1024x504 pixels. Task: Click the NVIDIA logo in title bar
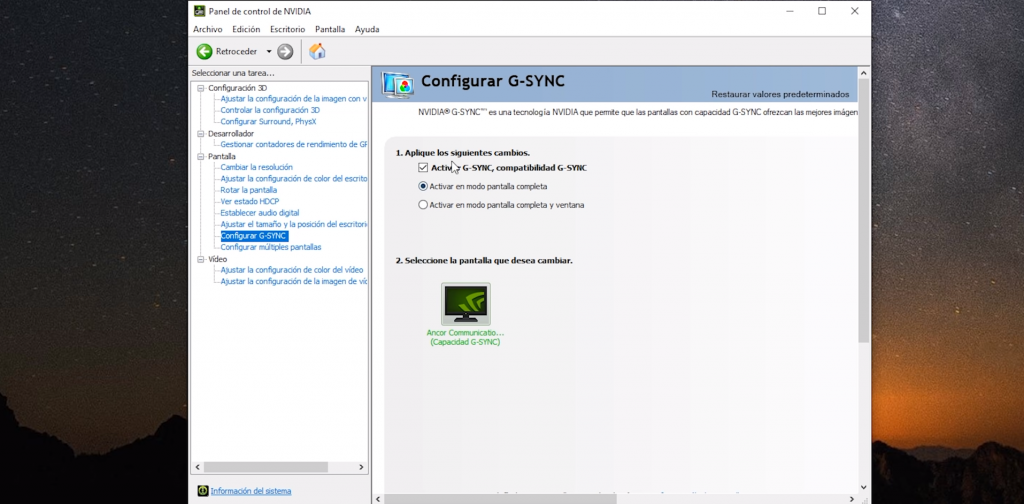pyautogui.click(x=199, y=11)
